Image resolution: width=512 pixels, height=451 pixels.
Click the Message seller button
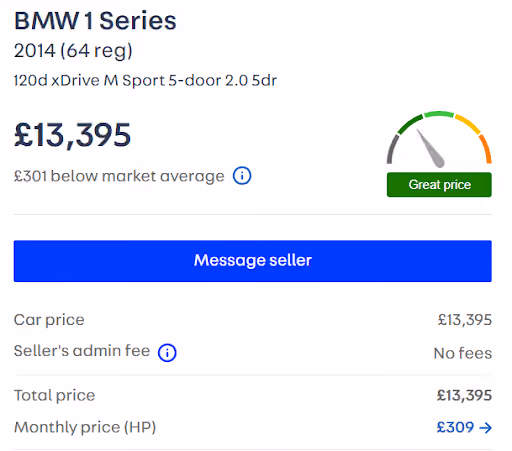[x=253, y=261]
